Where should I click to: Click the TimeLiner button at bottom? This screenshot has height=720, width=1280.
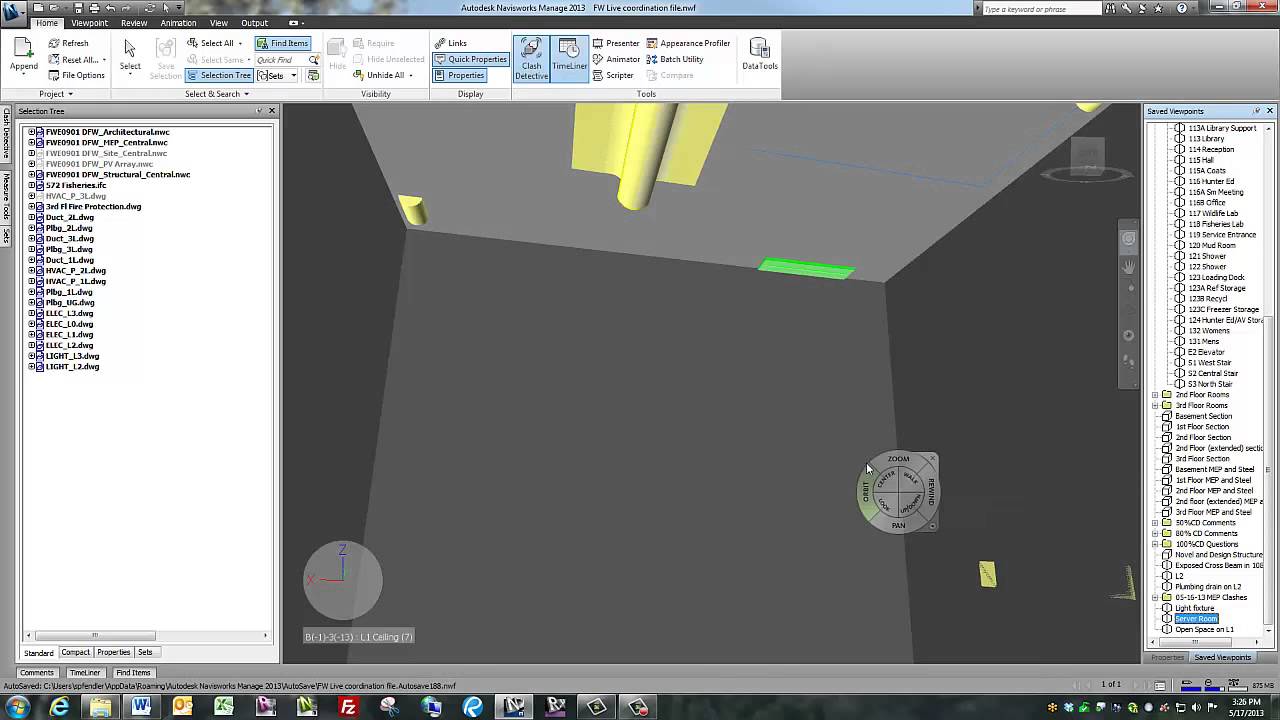(x=85, y=673)
